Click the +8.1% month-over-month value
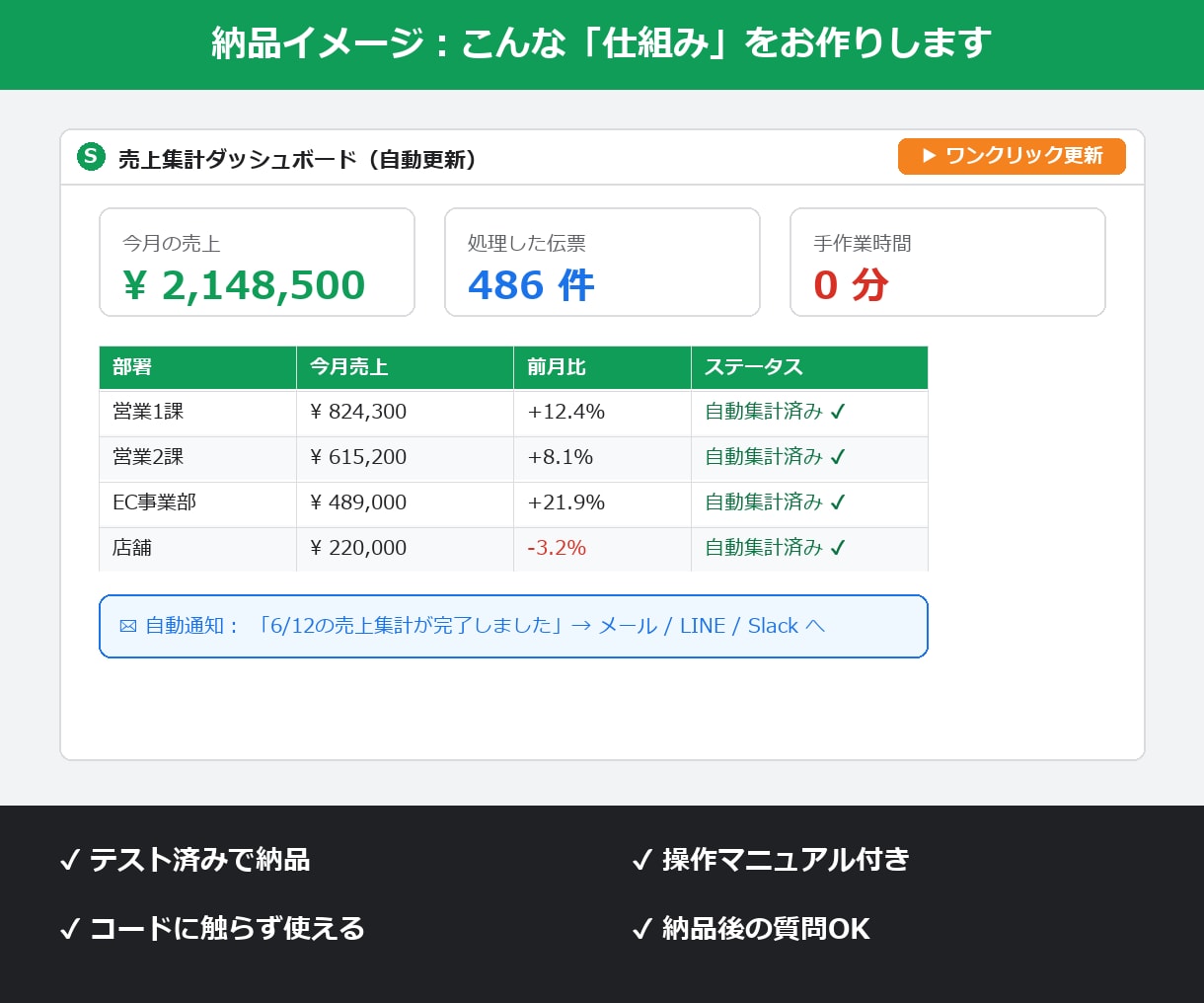 point(561,457)
